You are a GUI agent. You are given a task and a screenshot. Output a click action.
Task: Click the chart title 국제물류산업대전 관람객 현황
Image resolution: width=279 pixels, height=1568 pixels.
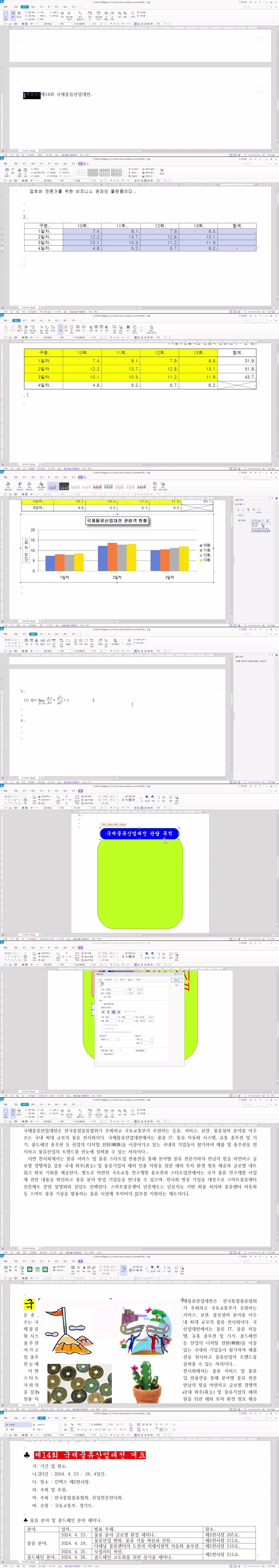116,521
